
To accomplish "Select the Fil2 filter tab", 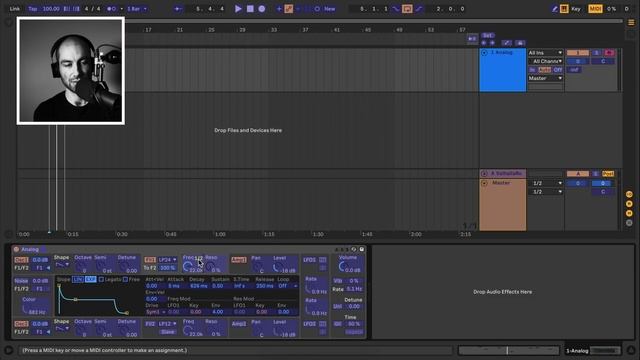I will [150, 324].
